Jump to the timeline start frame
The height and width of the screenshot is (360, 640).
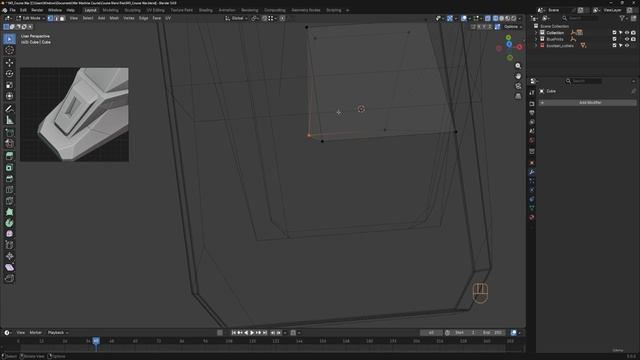click(234, 333)
